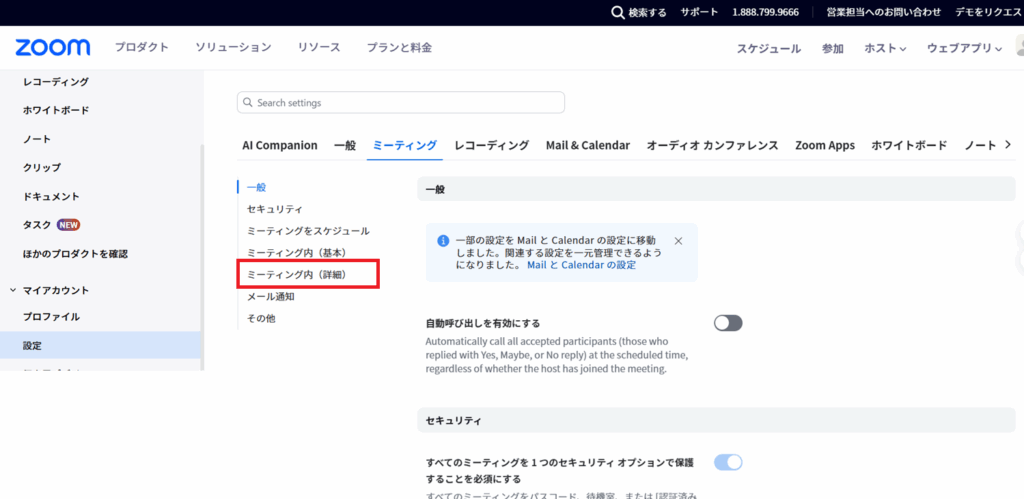Click the Mail と Calendar の設定 link
The width and height of the screenshot is (1024, 499).
pyautogui.click(x=581, y=265)
